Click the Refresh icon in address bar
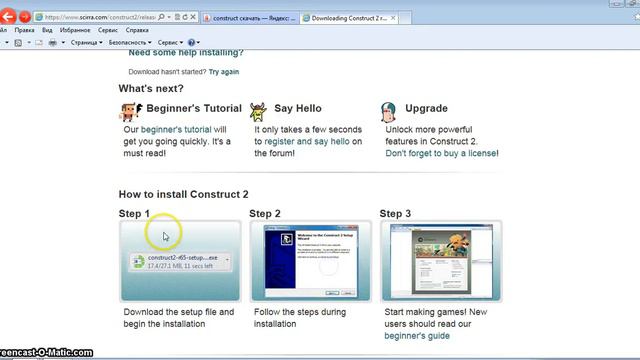 [x=185, y=17]
